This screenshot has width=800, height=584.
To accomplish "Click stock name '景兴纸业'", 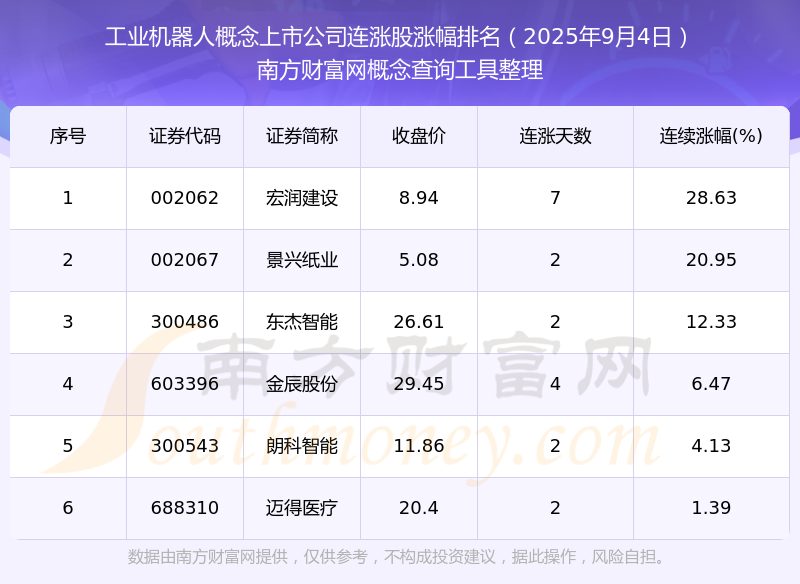I will pos(302,260).
